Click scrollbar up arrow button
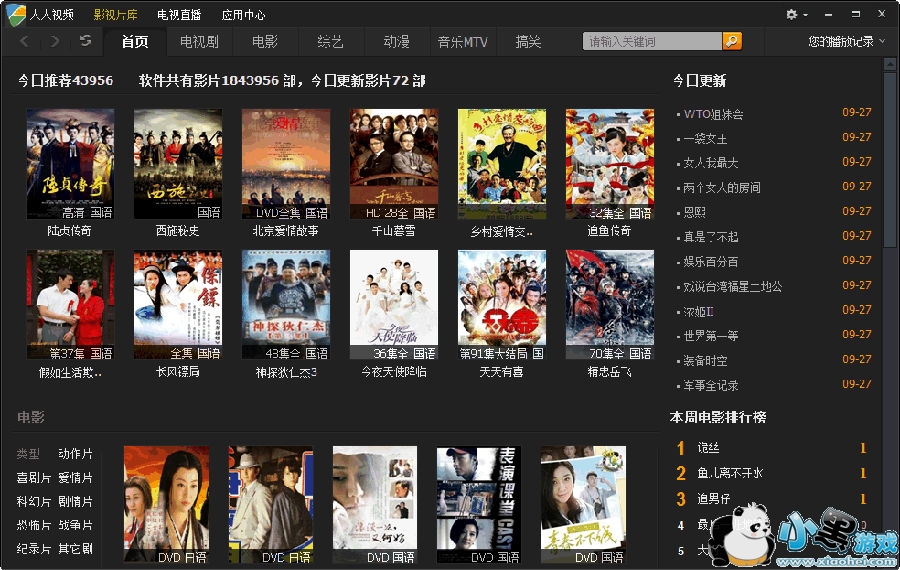 click(x=890, y=63)
